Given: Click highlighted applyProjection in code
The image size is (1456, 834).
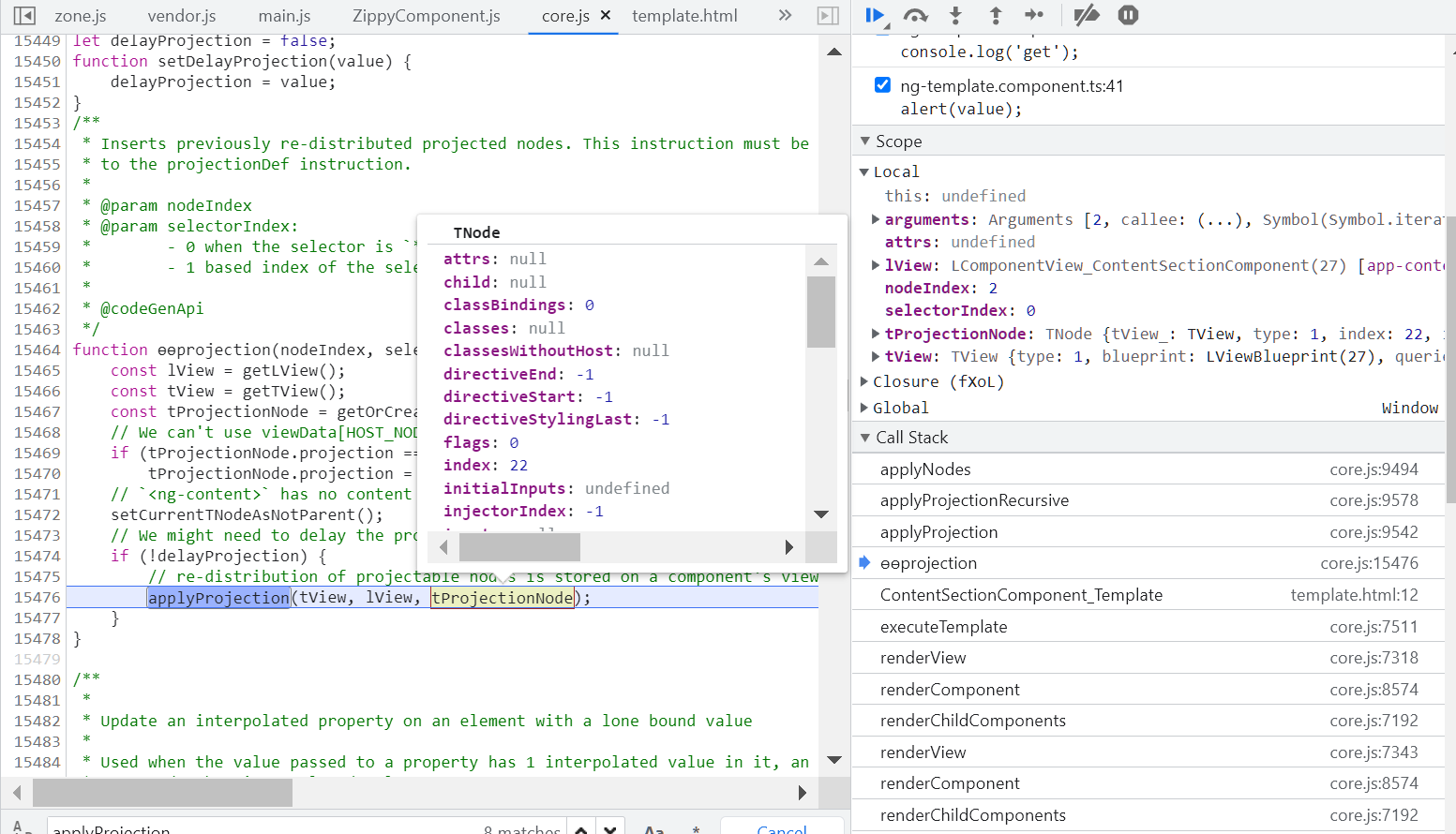Looking at the screenshot, I should (218, 598).
